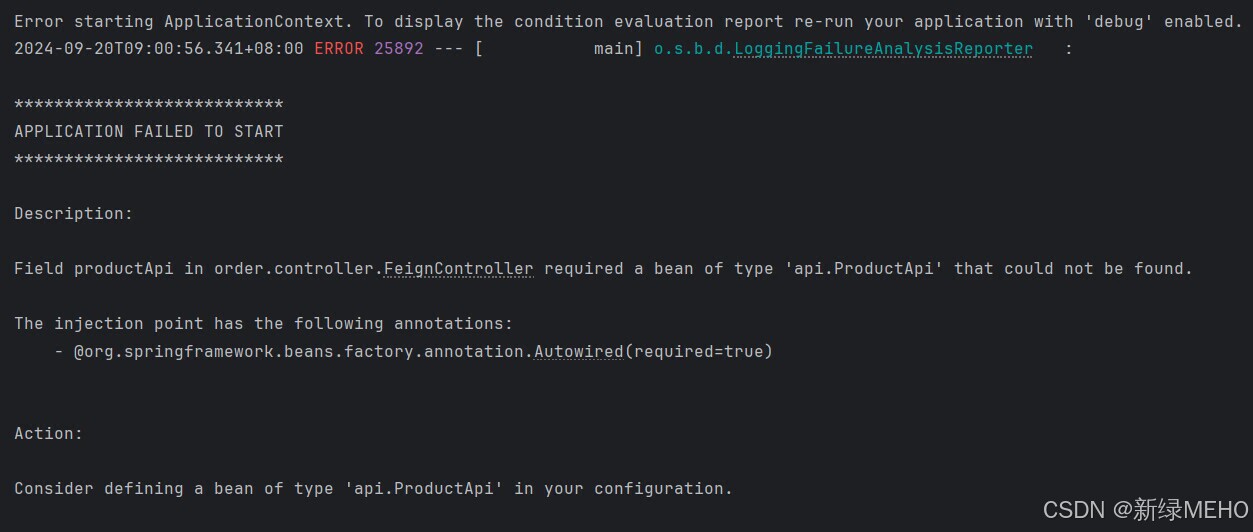Click the asterisk row below APPLICATION FAILED
This screenshot has height=532, width=1253.
[x=149, y=160]
